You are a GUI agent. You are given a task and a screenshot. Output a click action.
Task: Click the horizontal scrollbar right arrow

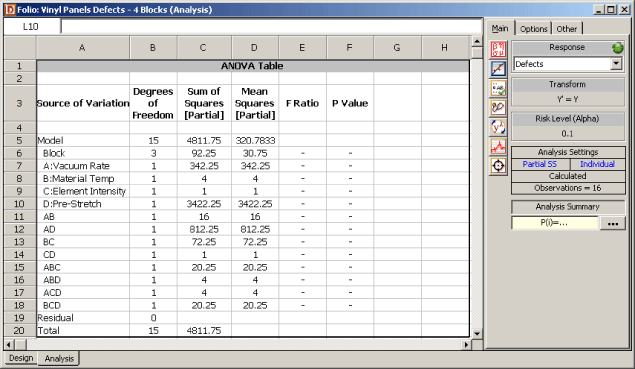(x=466, y=345)
